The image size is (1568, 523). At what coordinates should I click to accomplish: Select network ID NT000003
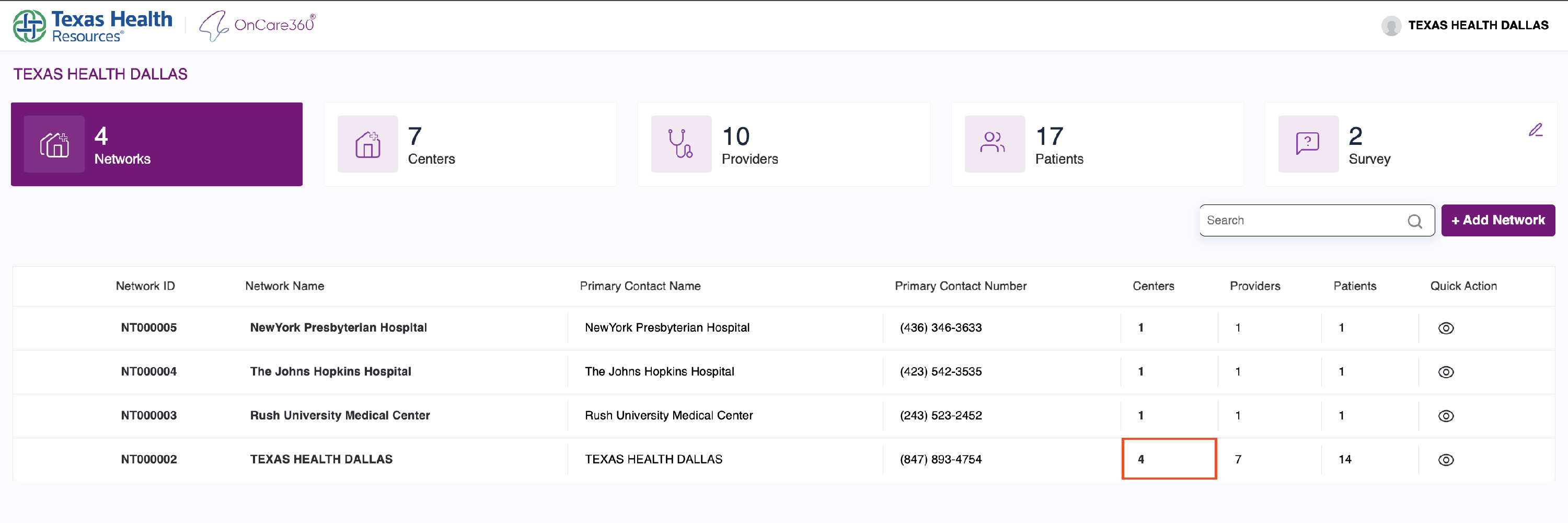tap(148, 415)
